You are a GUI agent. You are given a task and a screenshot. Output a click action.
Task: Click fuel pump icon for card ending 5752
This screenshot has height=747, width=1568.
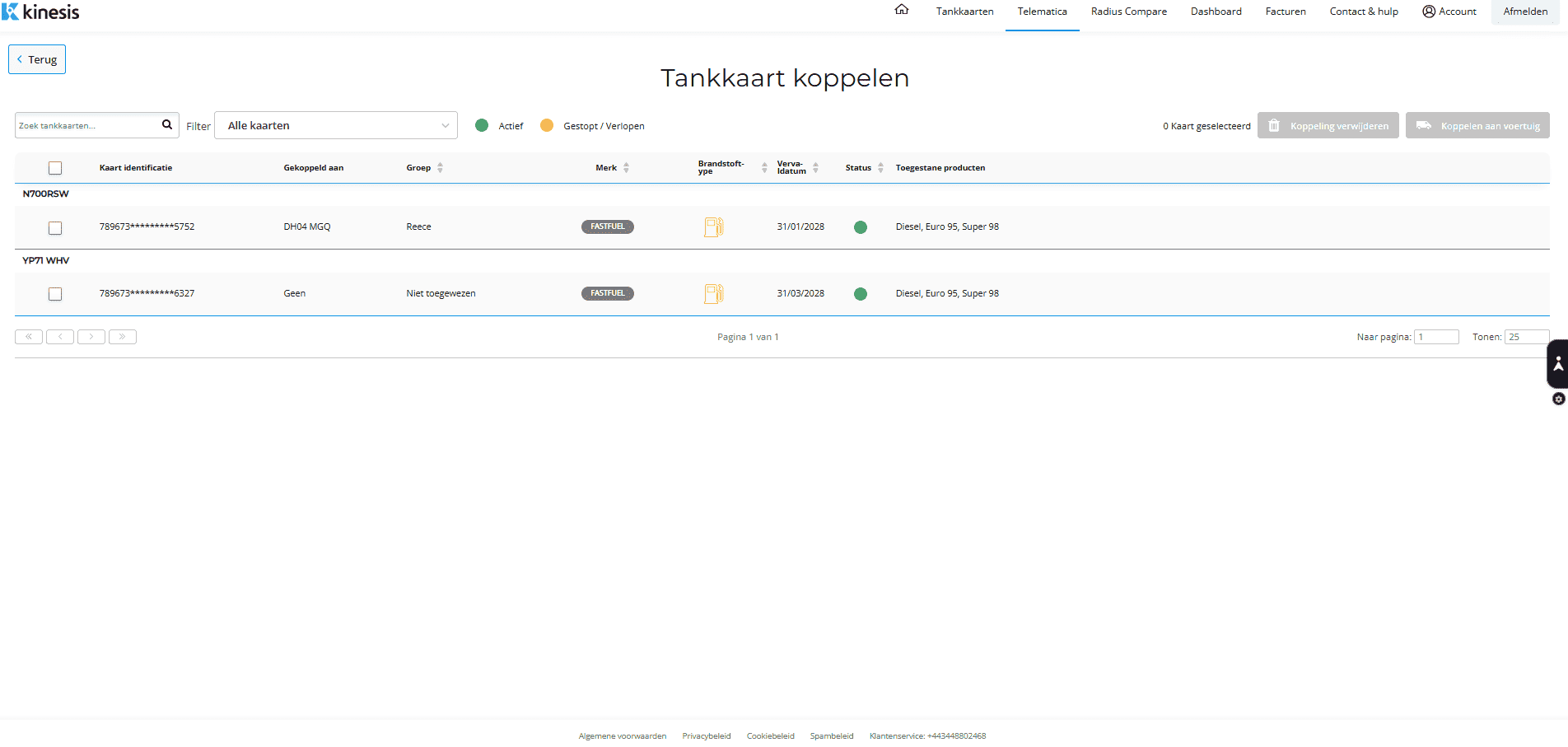713,226
